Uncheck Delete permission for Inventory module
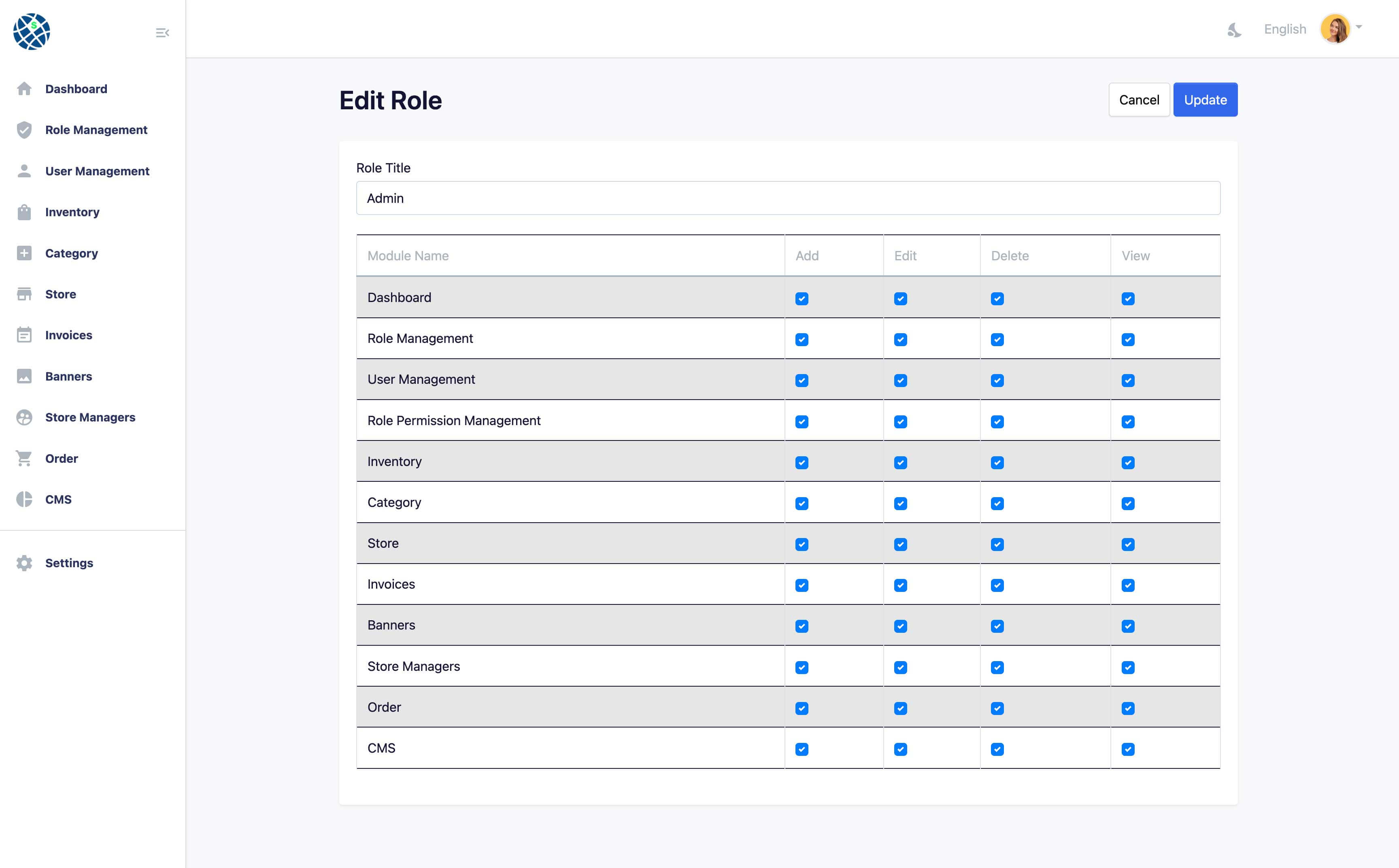This screenshot has width=1399, height=868. click(997, 463)
